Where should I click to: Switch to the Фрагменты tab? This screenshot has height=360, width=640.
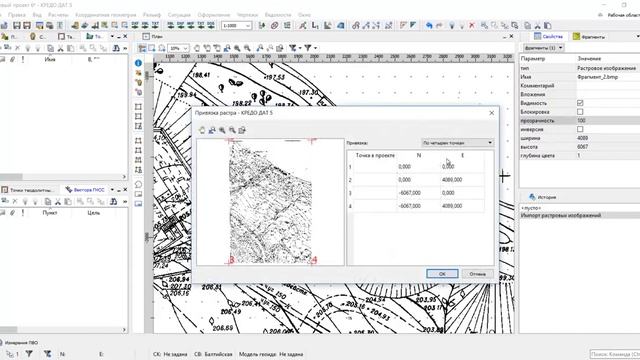[x=589, y=37]
